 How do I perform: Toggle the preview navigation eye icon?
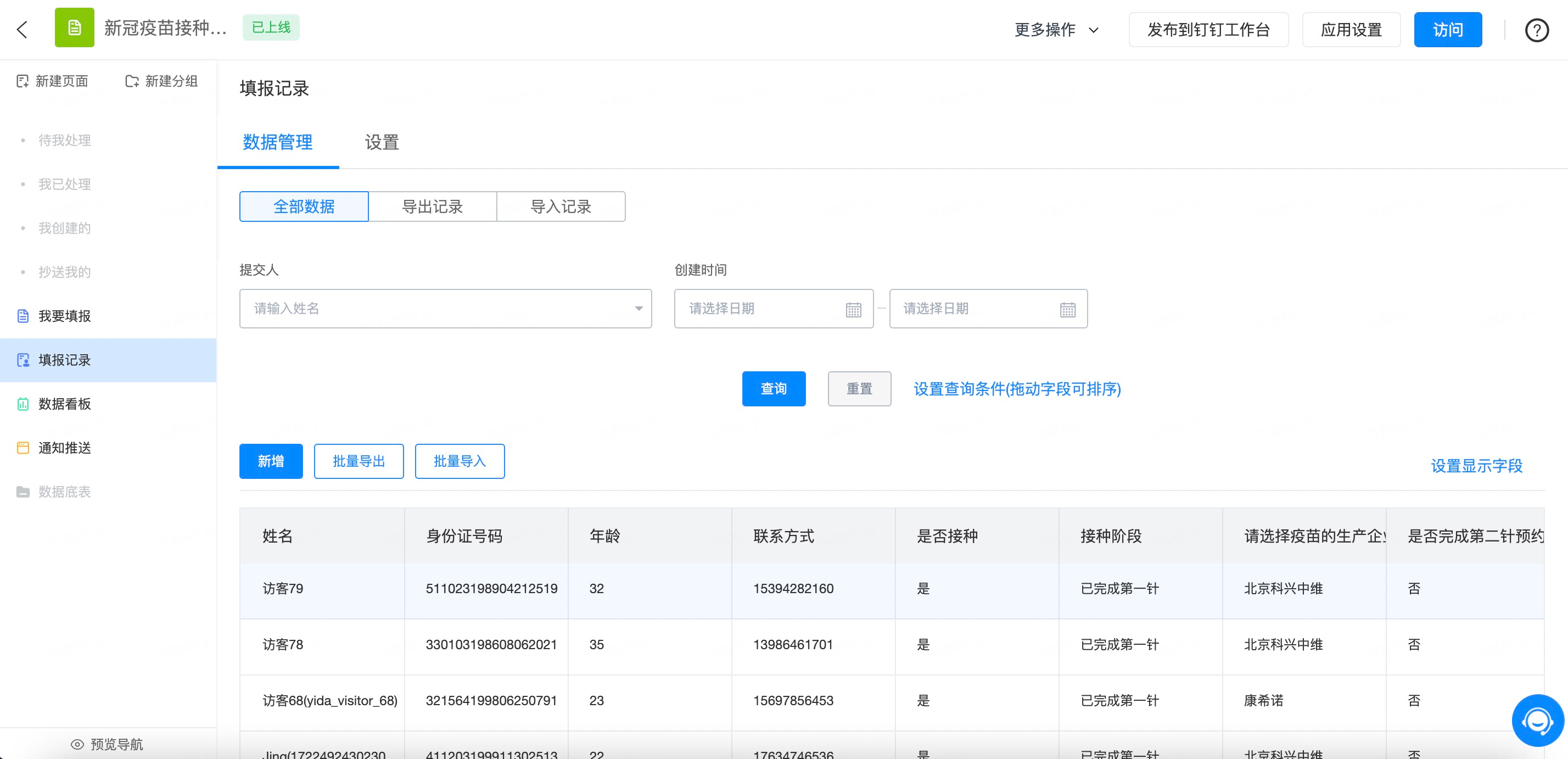click(x=77, y=744)
